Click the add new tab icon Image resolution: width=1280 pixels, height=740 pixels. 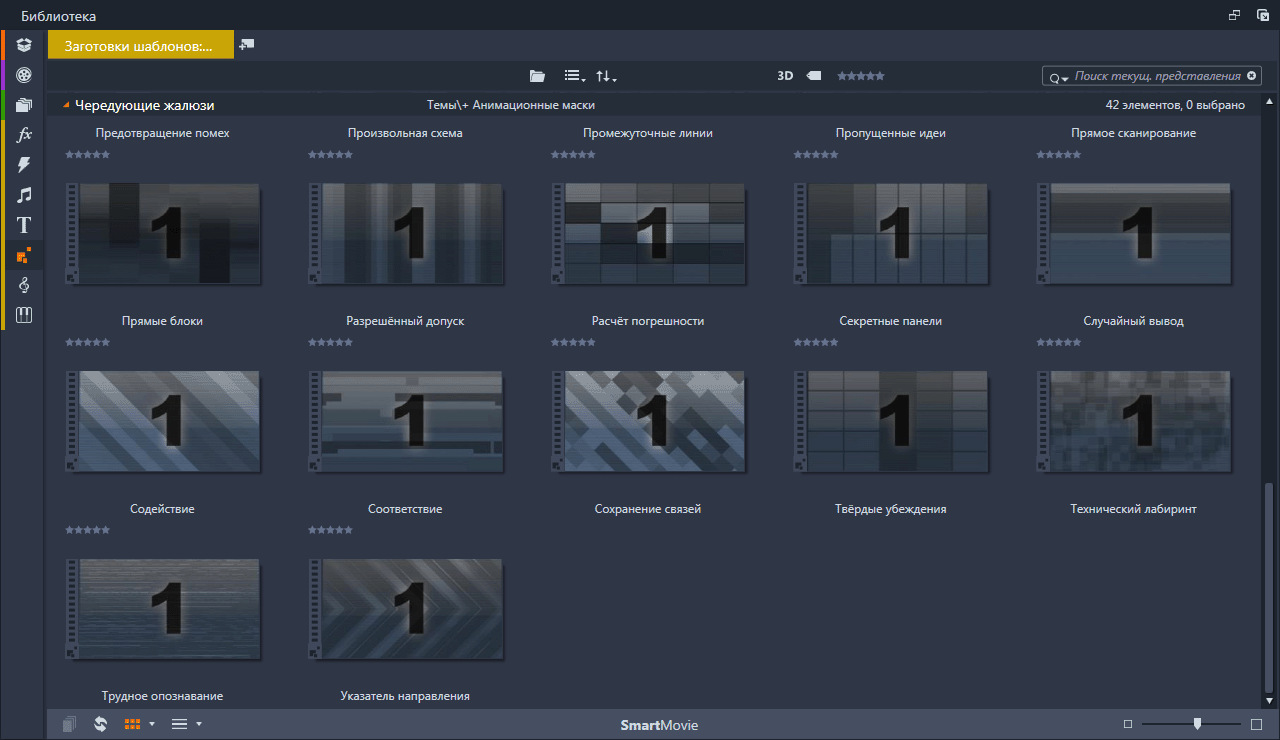(x=247, y=45)
